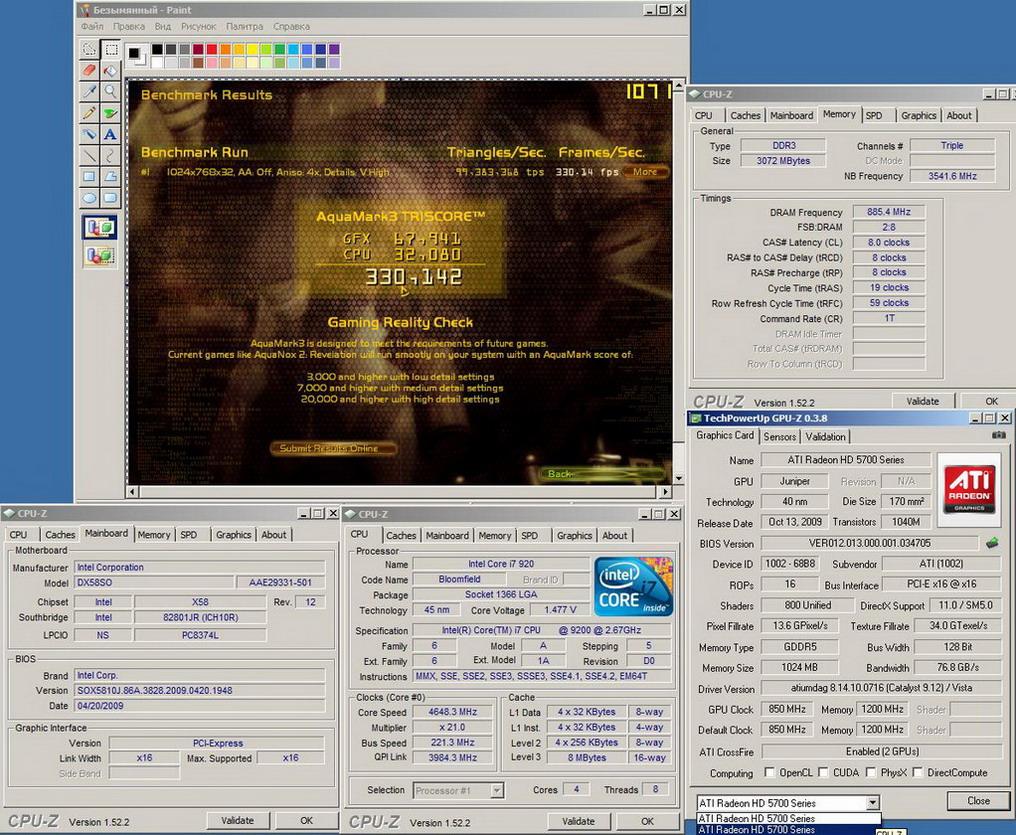Open the Справка menu in Paint
The image size is (1016, 835).
click(291, 27)
